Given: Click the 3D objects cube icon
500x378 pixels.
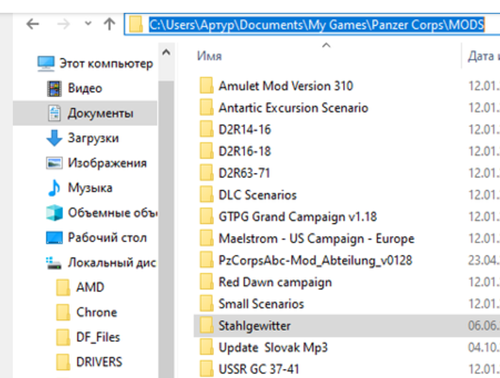Looking at the screenshot, I should click(x=54, y=213).
